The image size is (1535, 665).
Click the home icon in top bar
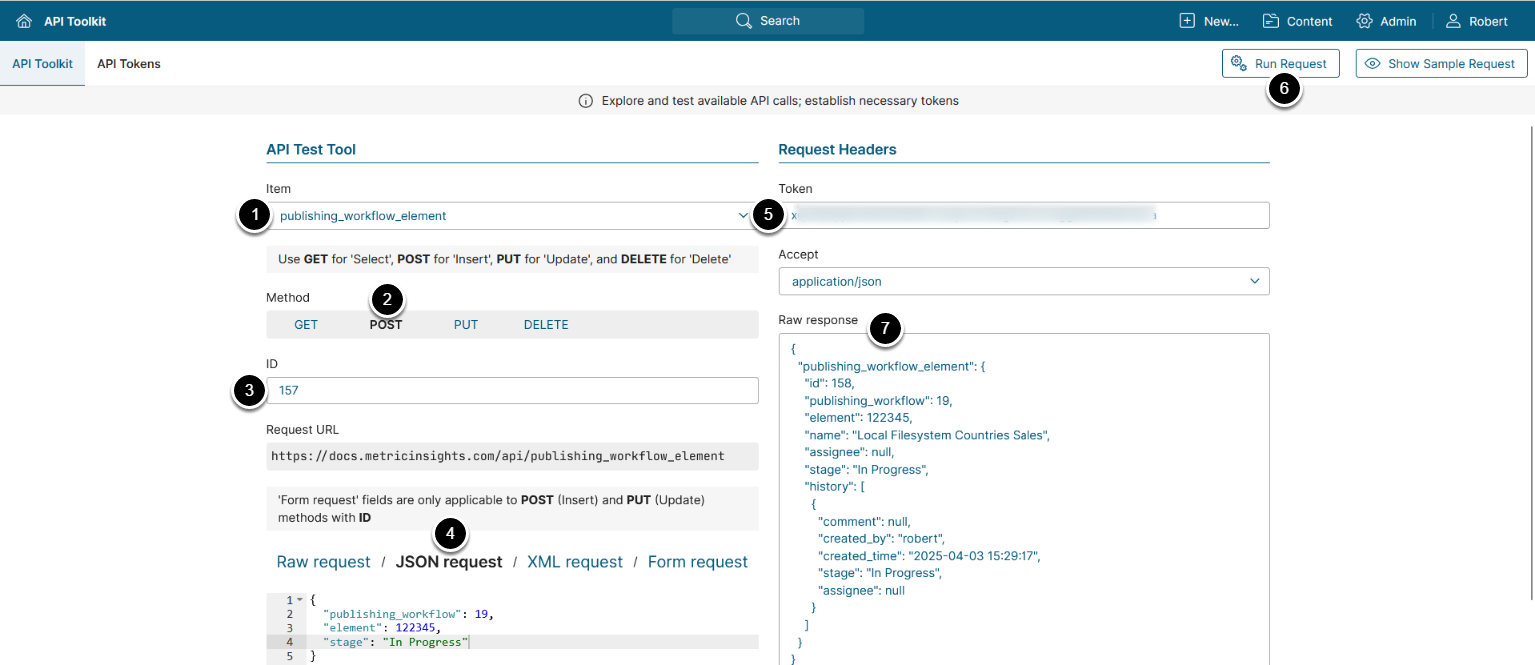click(x=24, y=21)
